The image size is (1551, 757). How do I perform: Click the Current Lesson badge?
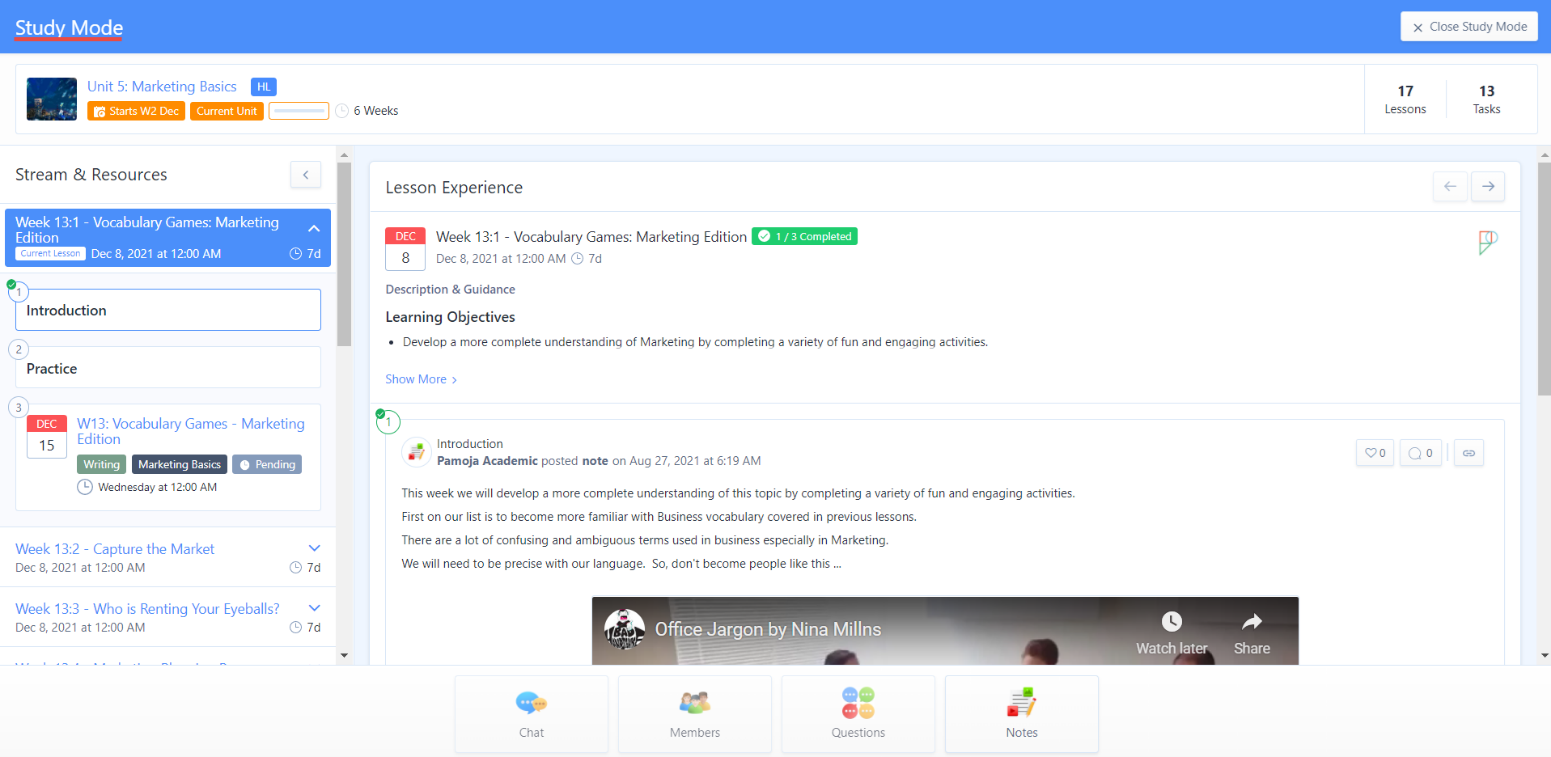tap(50, 254)
